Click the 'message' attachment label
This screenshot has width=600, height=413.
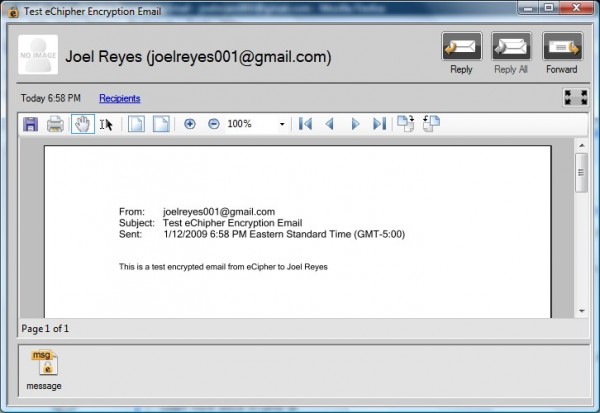[x=44, y=386]
